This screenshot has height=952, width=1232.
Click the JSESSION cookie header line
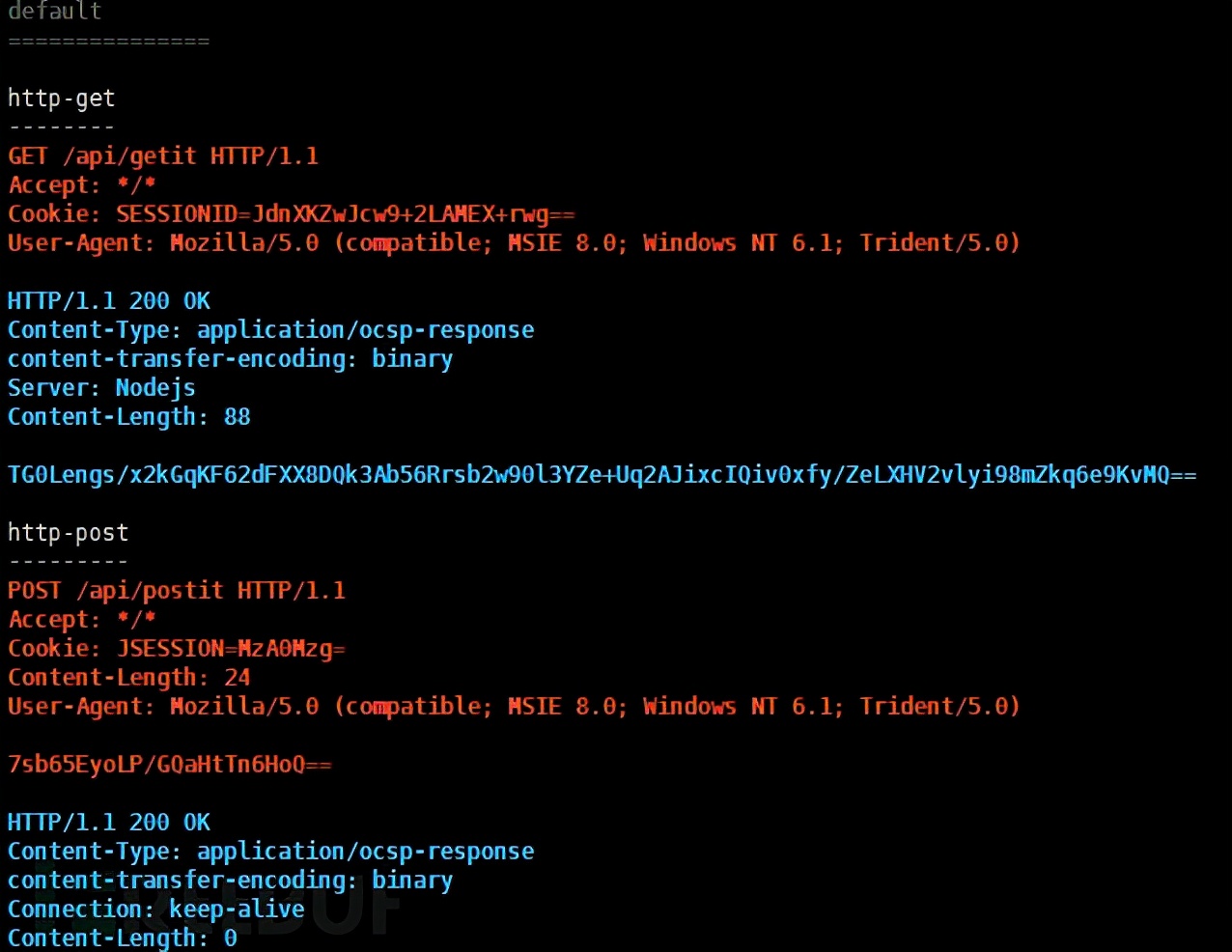pos(177,649)
